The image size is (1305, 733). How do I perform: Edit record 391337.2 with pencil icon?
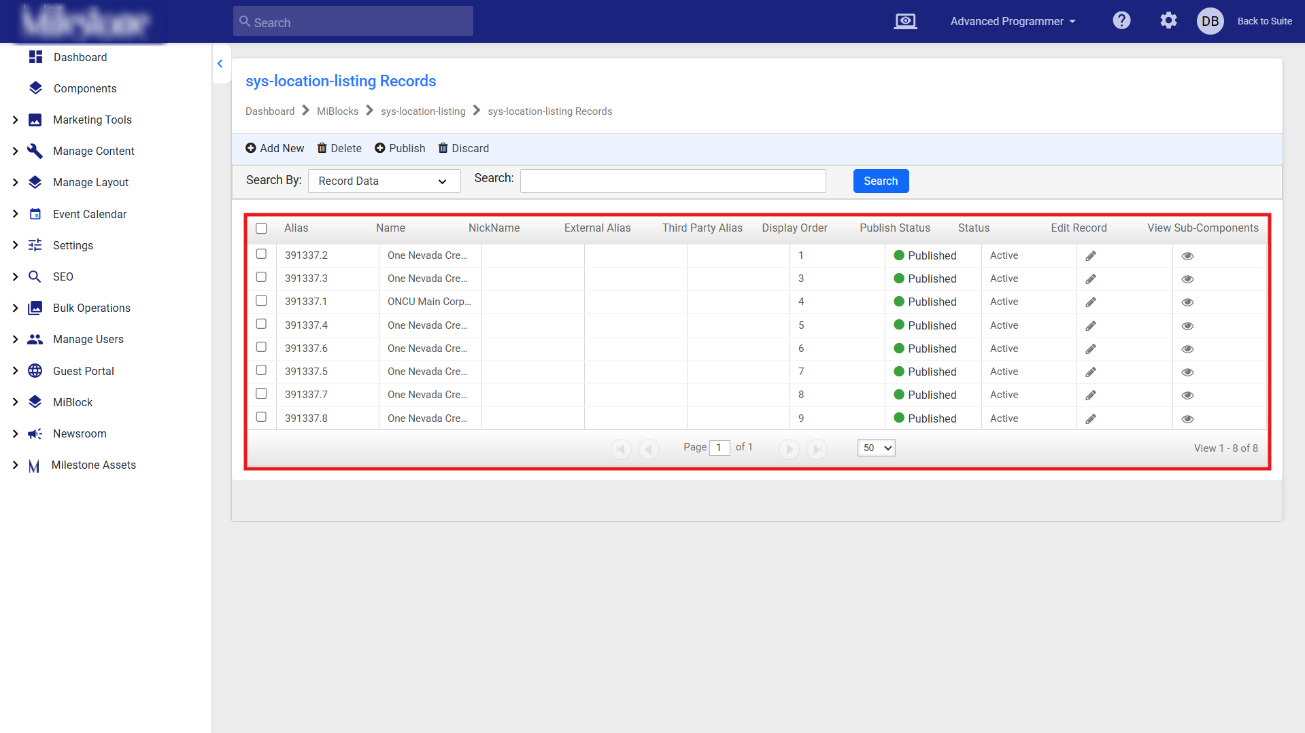(x=1091, y=256)
